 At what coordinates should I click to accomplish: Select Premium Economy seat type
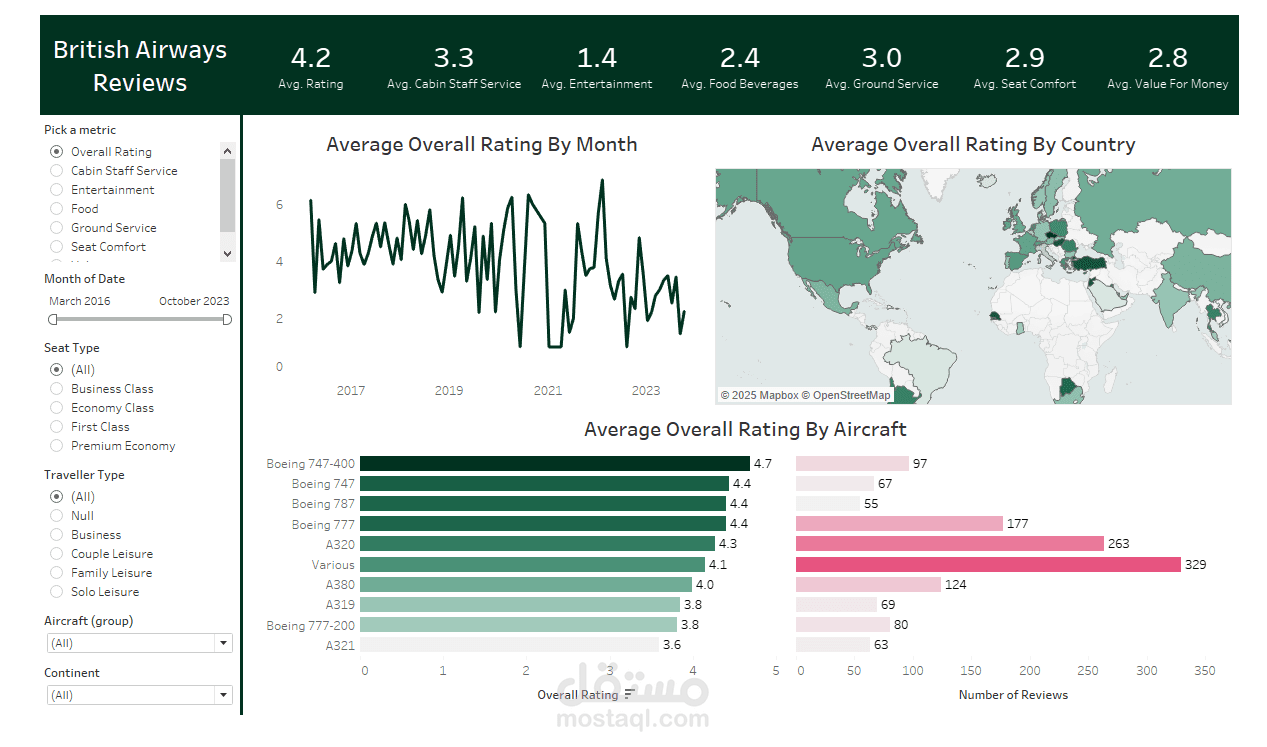click(x=56, y=446)
